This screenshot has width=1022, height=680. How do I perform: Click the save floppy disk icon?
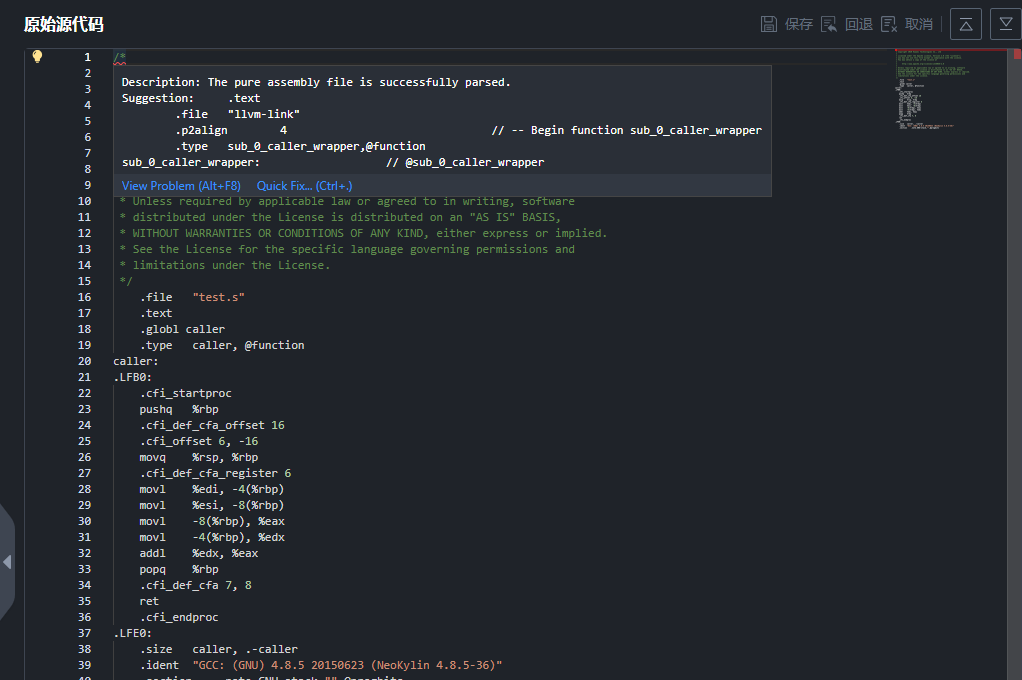pyautogui.click(x=768, y=24)
